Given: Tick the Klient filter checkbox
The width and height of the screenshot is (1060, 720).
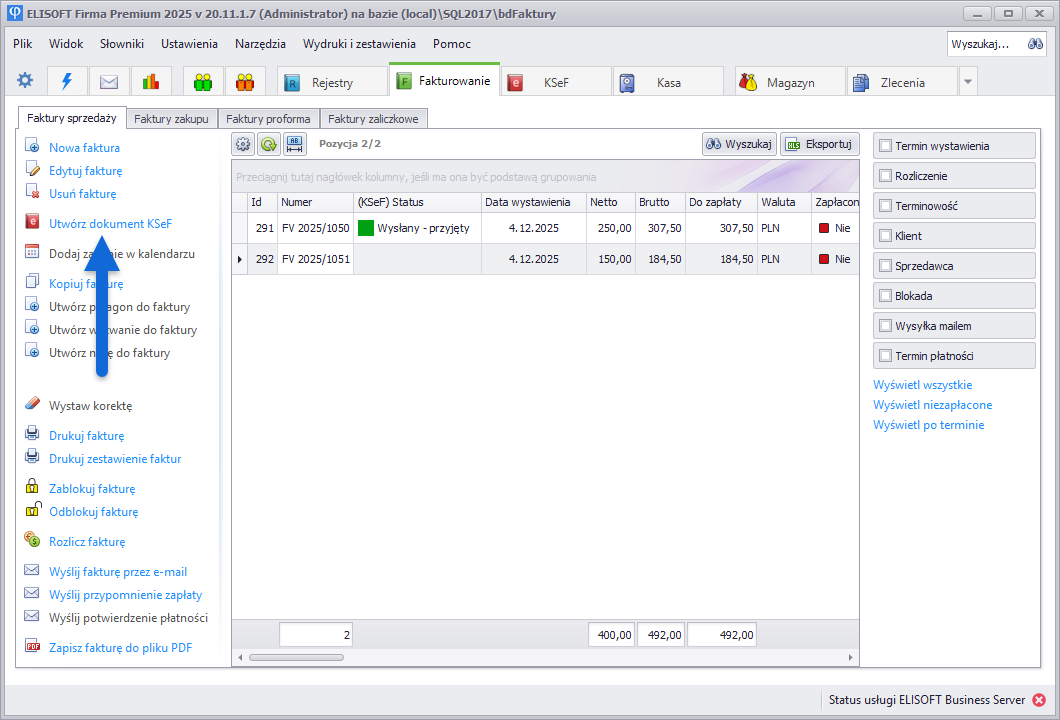Looking at the screenshot, I should (885, 236).
